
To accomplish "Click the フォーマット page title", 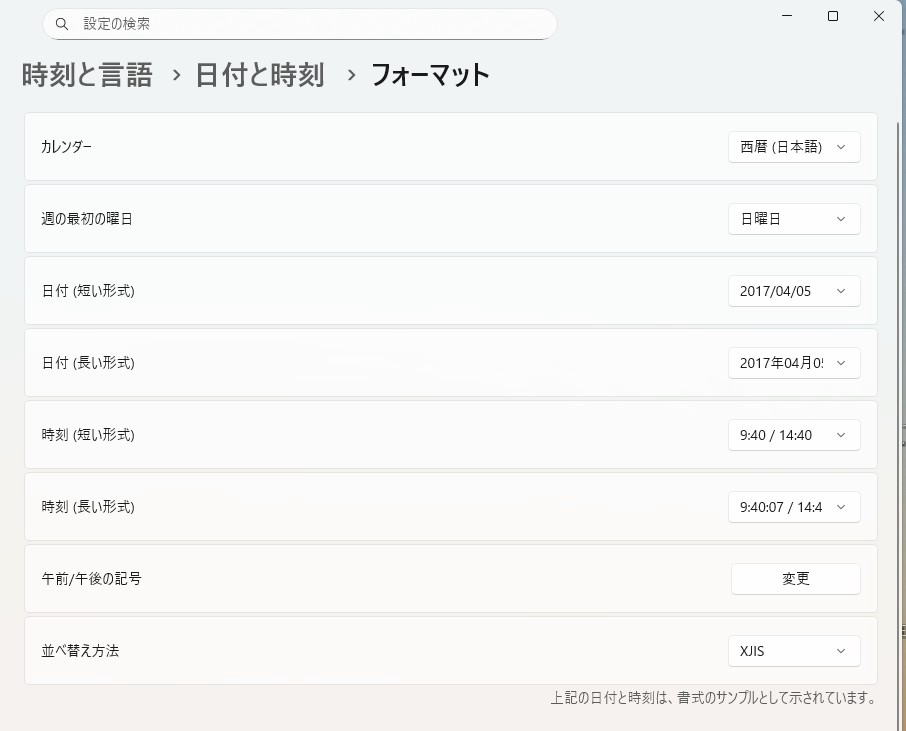I will pyautogui.click(x=430, y=75).
